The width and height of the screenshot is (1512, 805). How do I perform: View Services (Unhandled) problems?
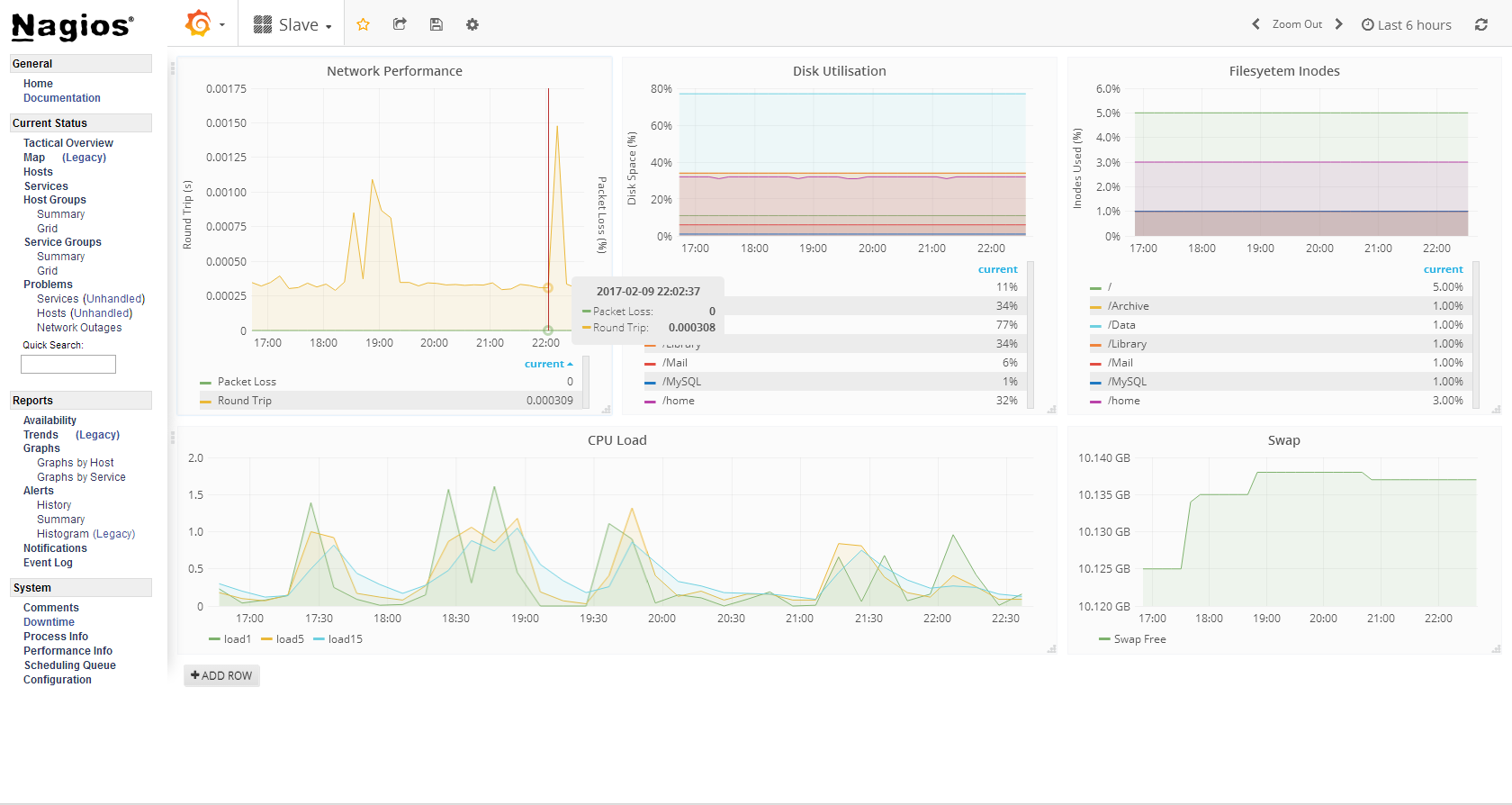click(91, 299)
